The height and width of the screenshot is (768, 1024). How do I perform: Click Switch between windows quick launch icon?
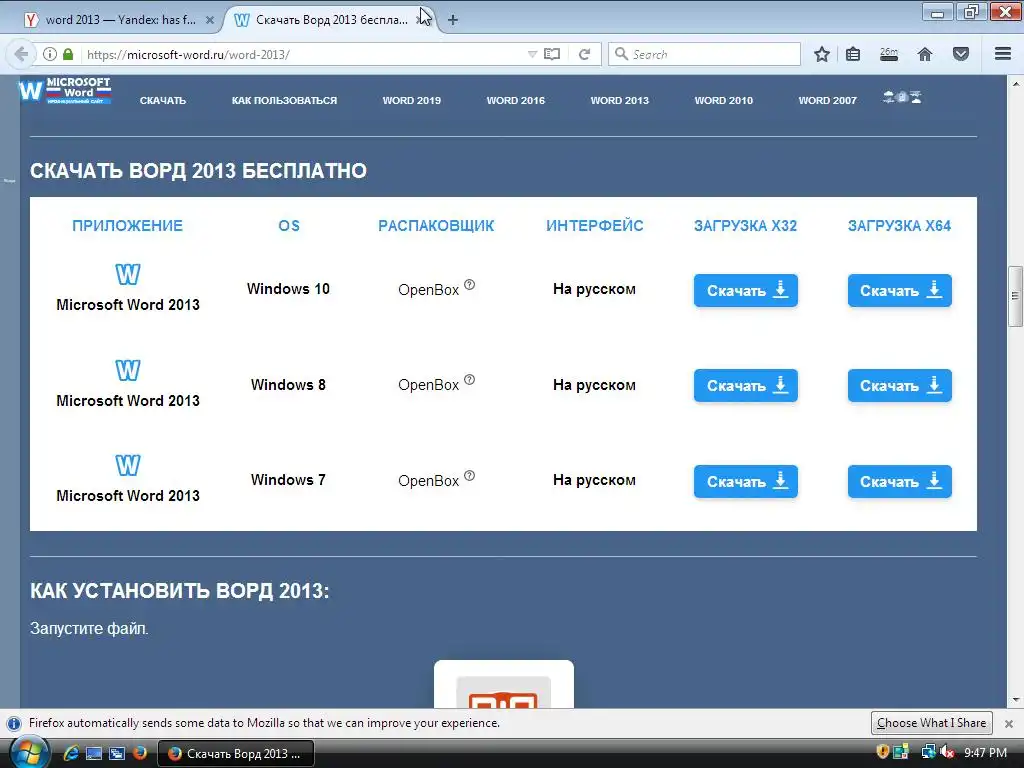[x=117, y=753]
